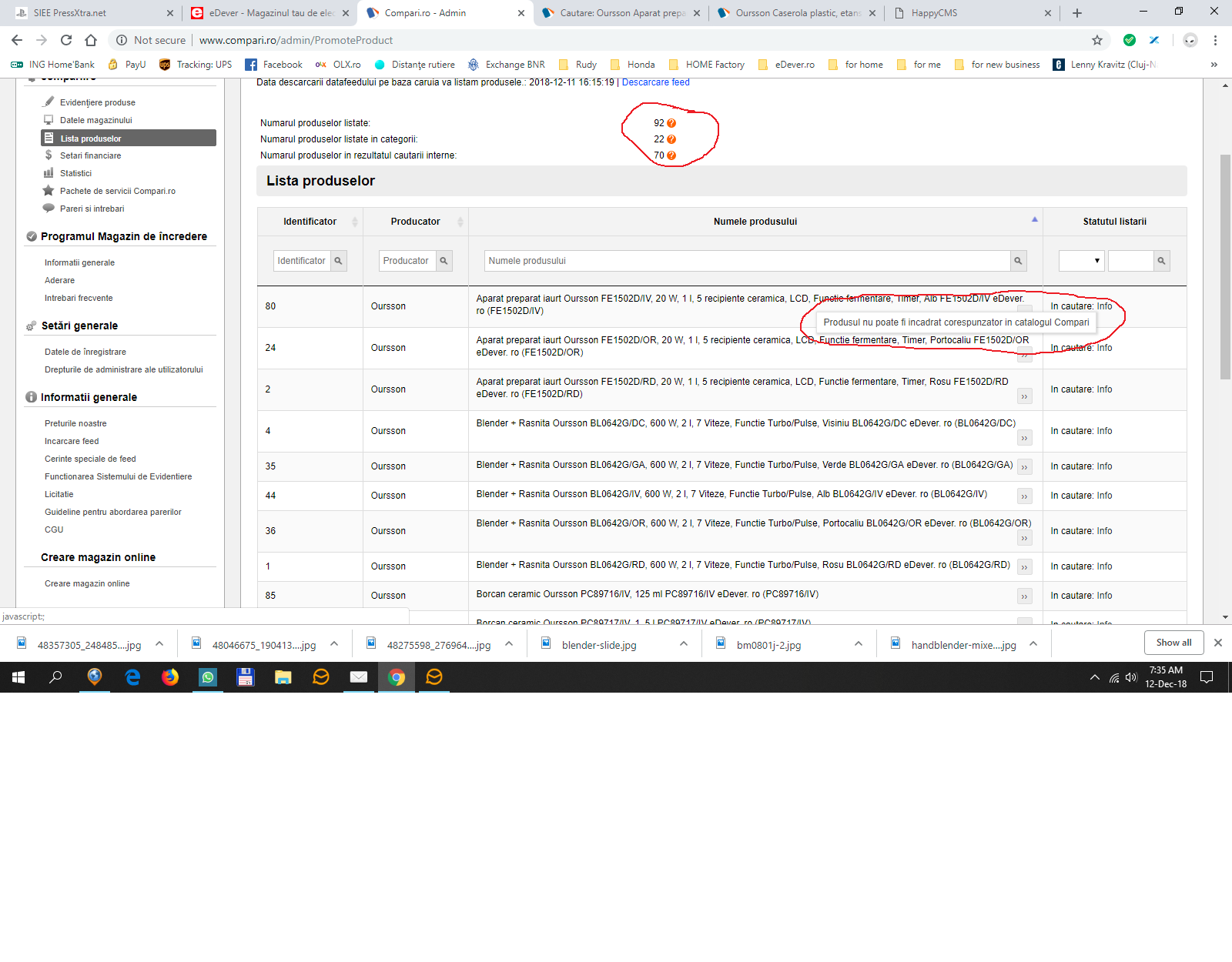Screen dimensions: 1232x962
Task: Click the browser back arrow
Action: click(17, 40)
